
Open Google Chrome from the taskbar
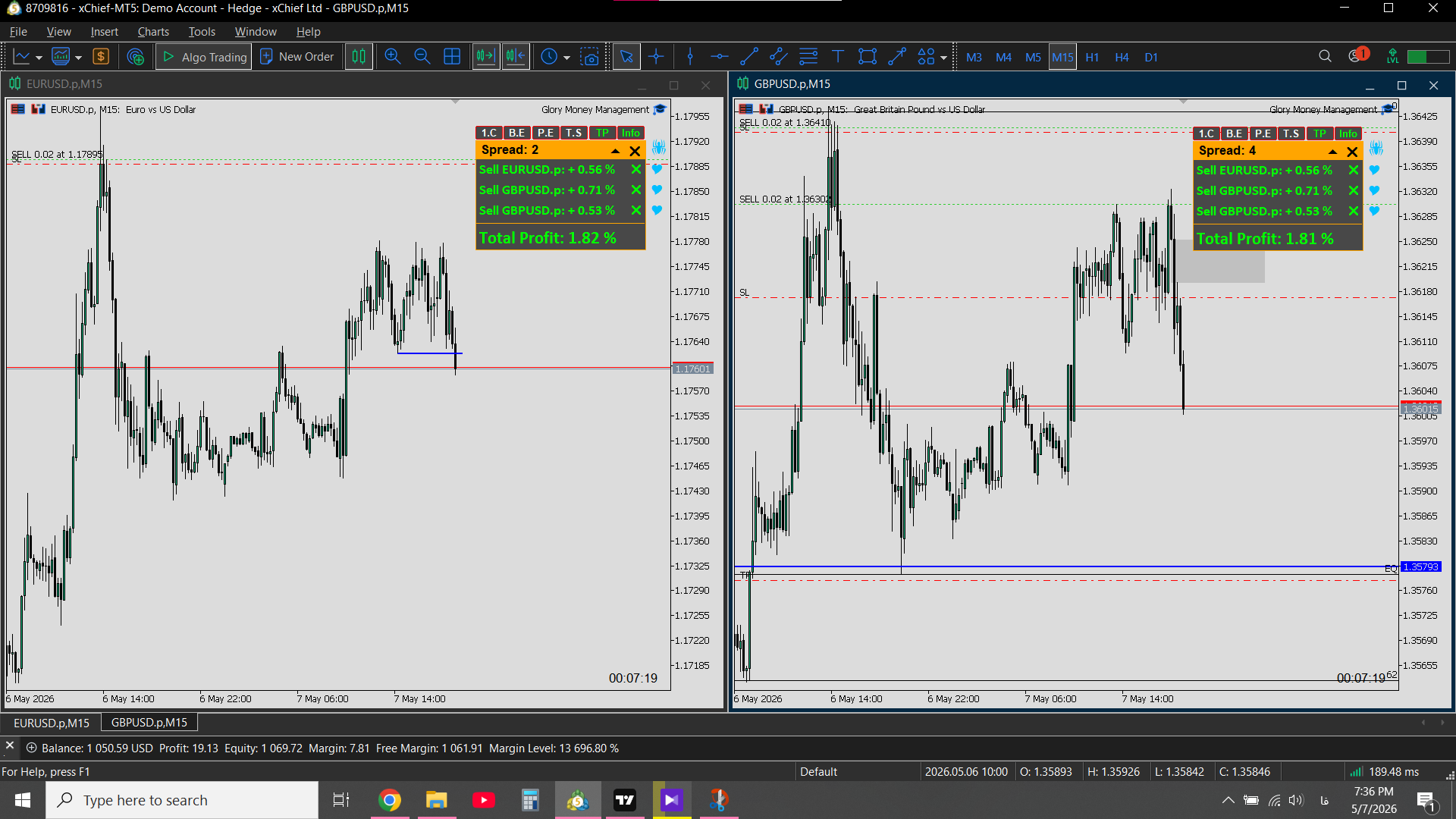click(x=390, y=800)
